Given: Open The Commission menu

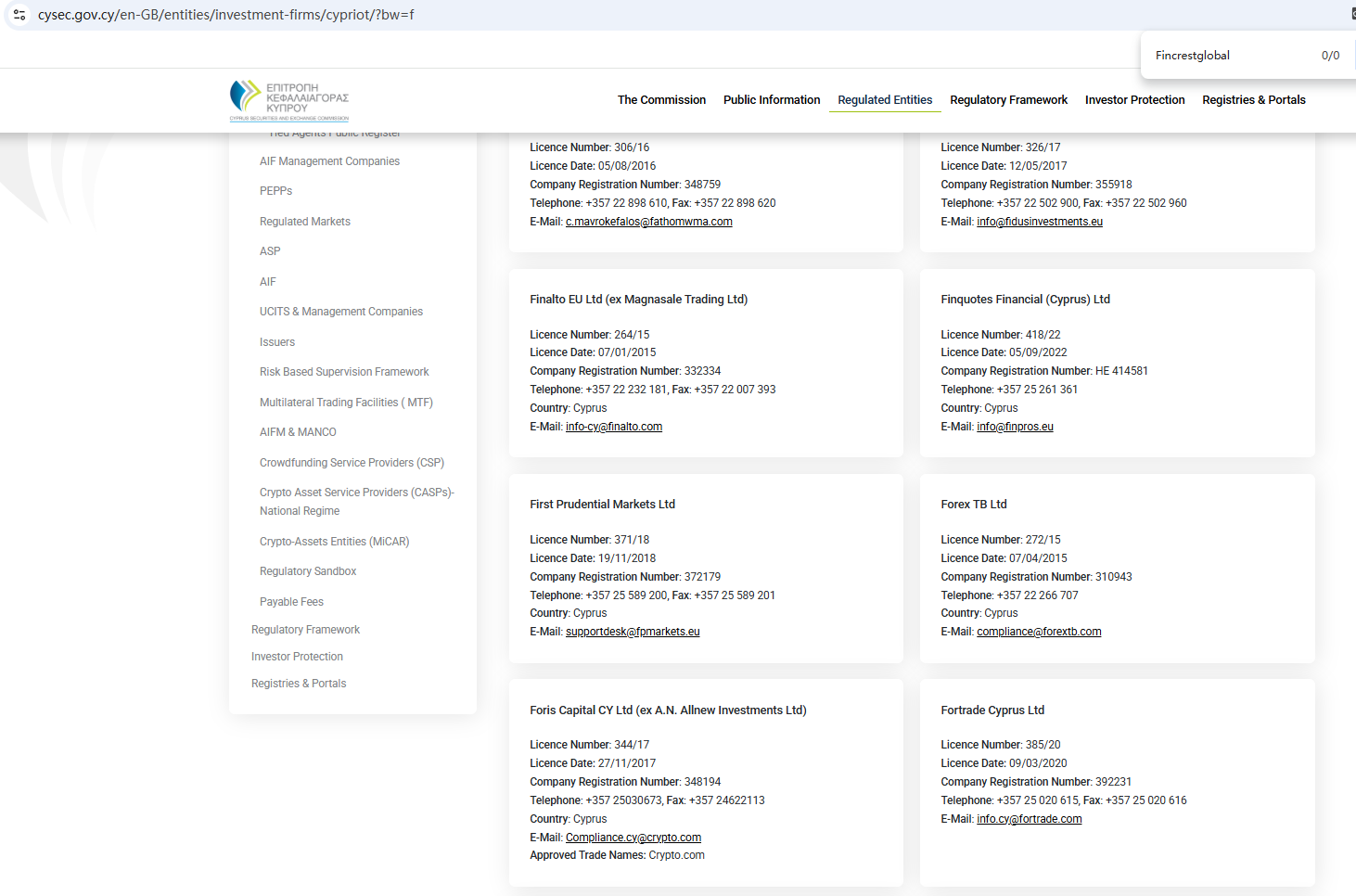Looking at the screenshot, I should (661, 100).
